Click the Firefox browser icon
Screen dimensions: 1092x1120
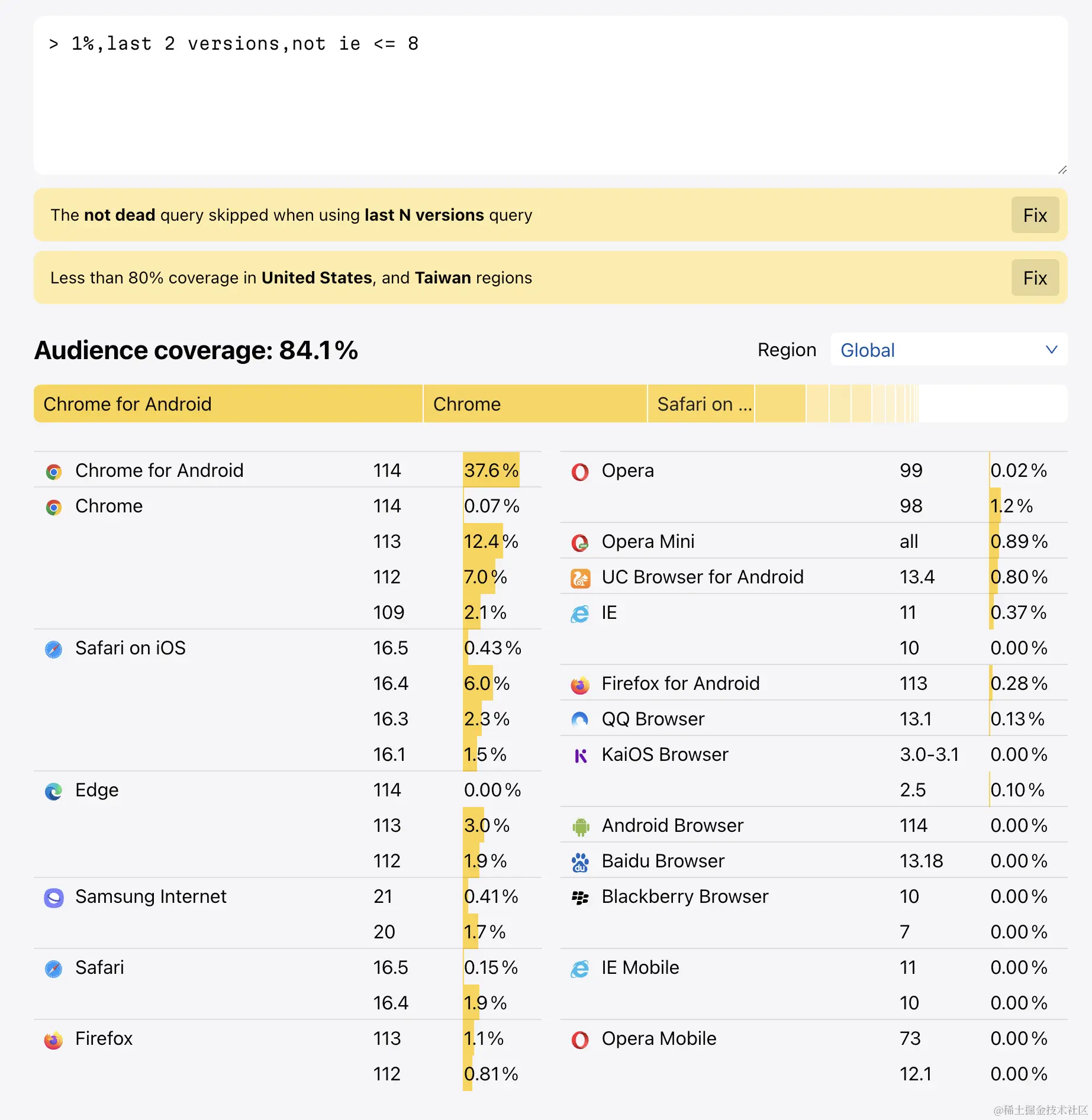[54, 1040]
